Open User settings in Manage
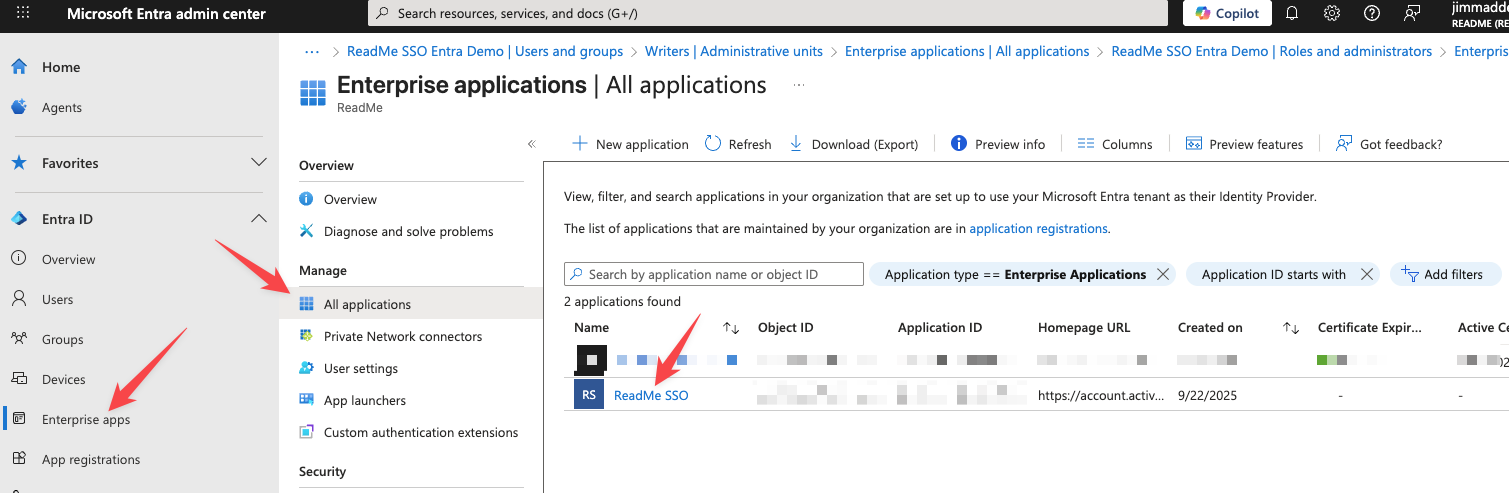The width and height of the screenshot is (1509, 493). [361, 368]
